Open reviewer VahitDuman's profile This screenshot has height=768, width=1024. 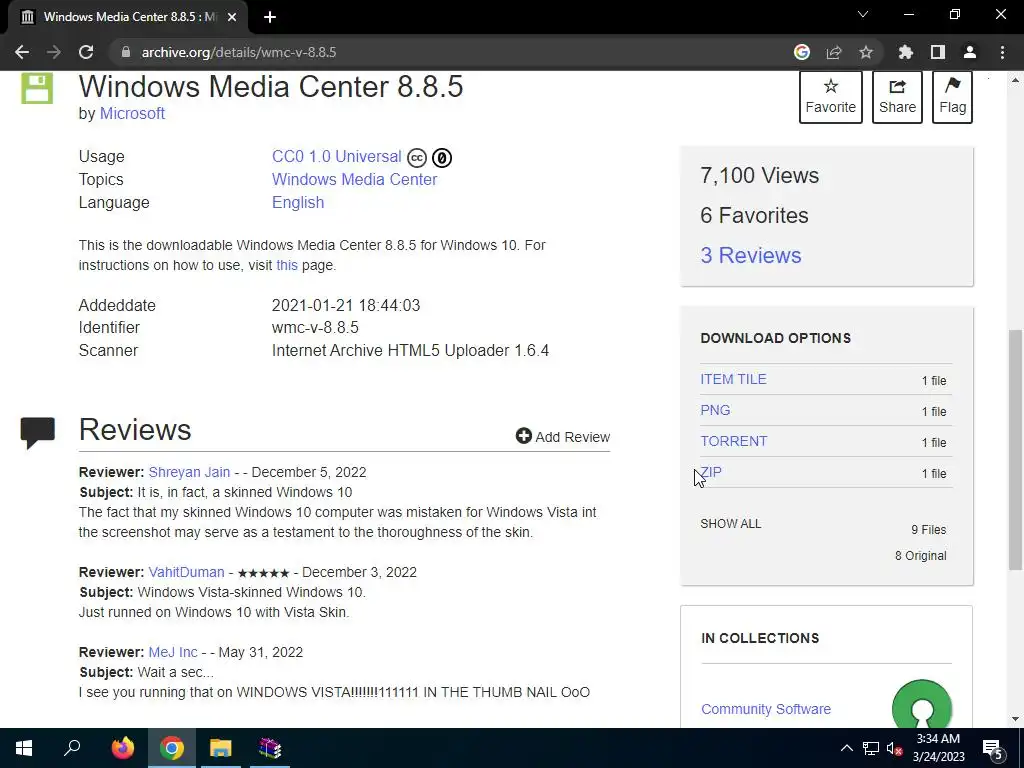point(186,572)
